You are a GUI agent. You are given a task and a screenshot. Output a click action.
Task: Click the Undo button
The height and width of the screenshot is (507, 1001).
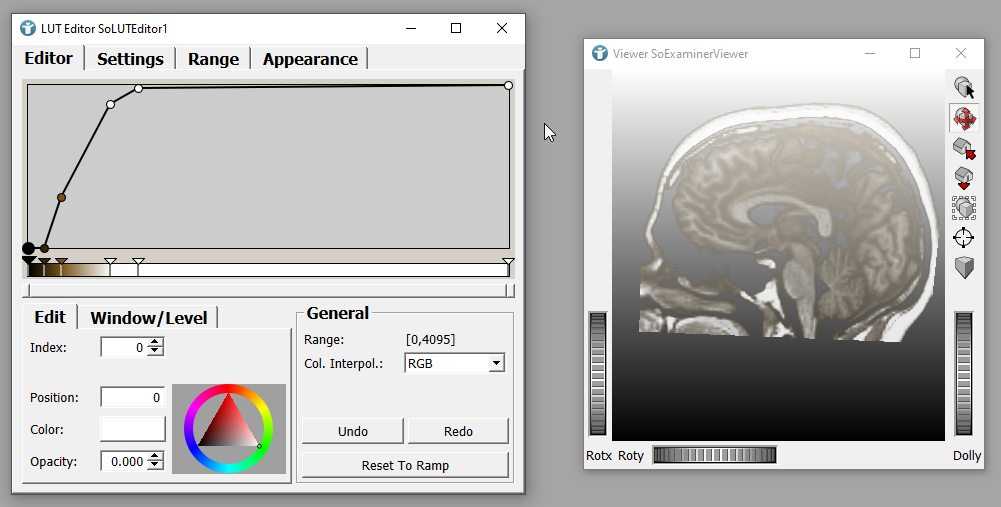point(353,431)
